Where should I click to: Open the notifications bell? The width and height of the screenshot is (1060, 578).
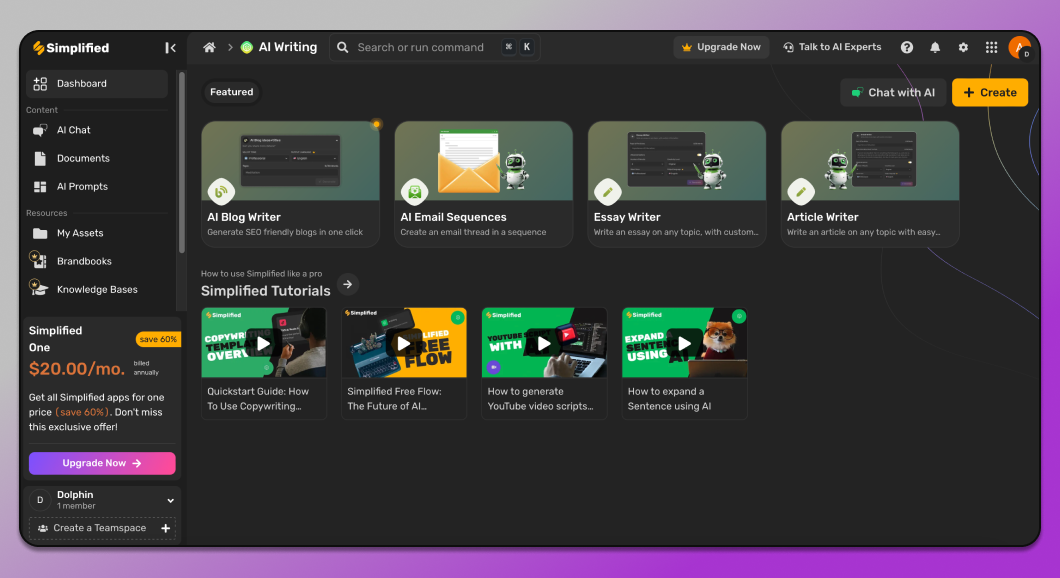click(935, 47)
